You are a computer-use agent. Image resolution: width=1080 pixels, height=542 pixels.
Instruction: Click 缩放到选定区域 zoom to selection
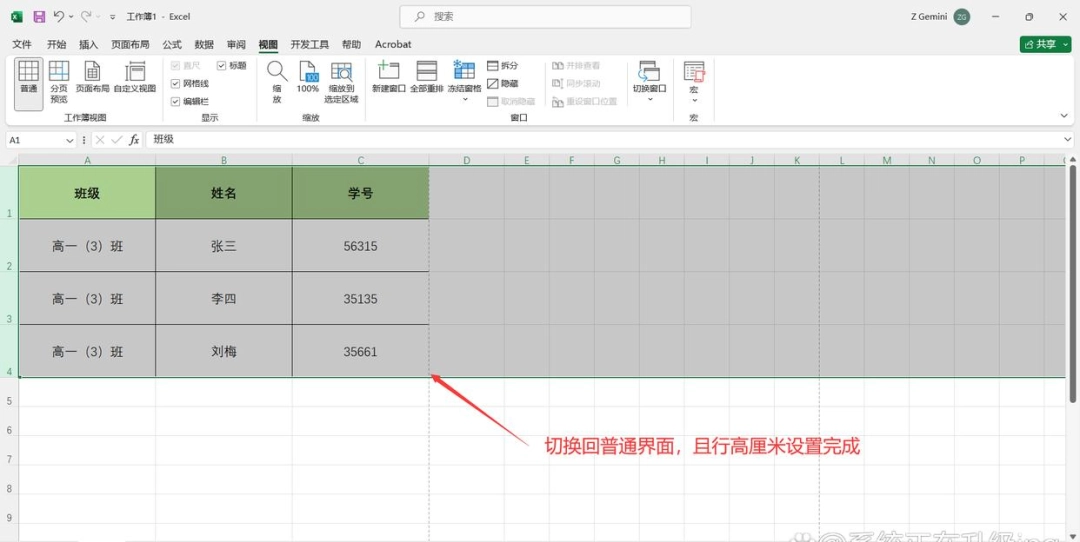click(x=342, y=83)
